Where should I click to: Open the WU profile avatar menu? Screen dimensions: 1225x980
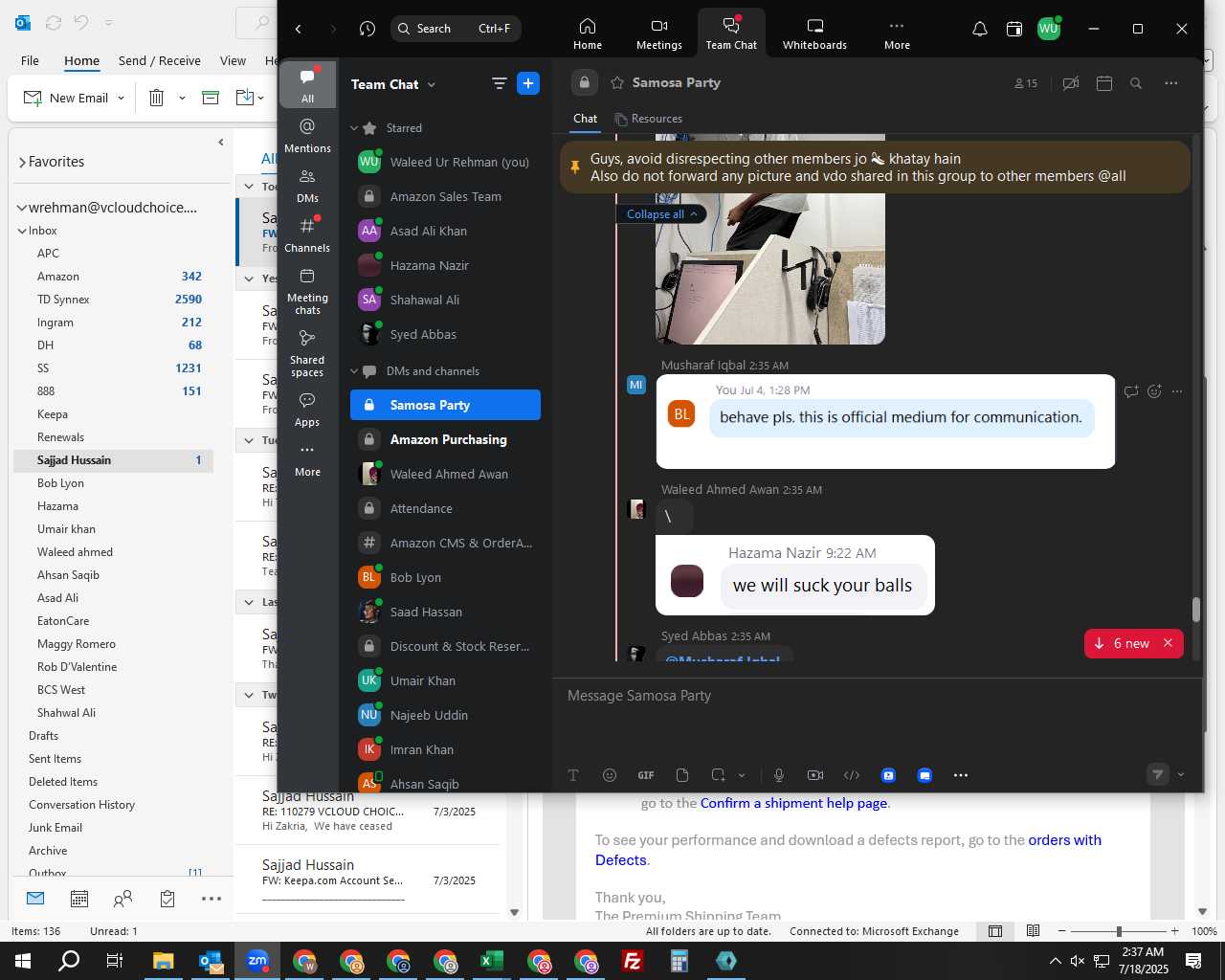pyautogui.click(x=1049, y=29)
